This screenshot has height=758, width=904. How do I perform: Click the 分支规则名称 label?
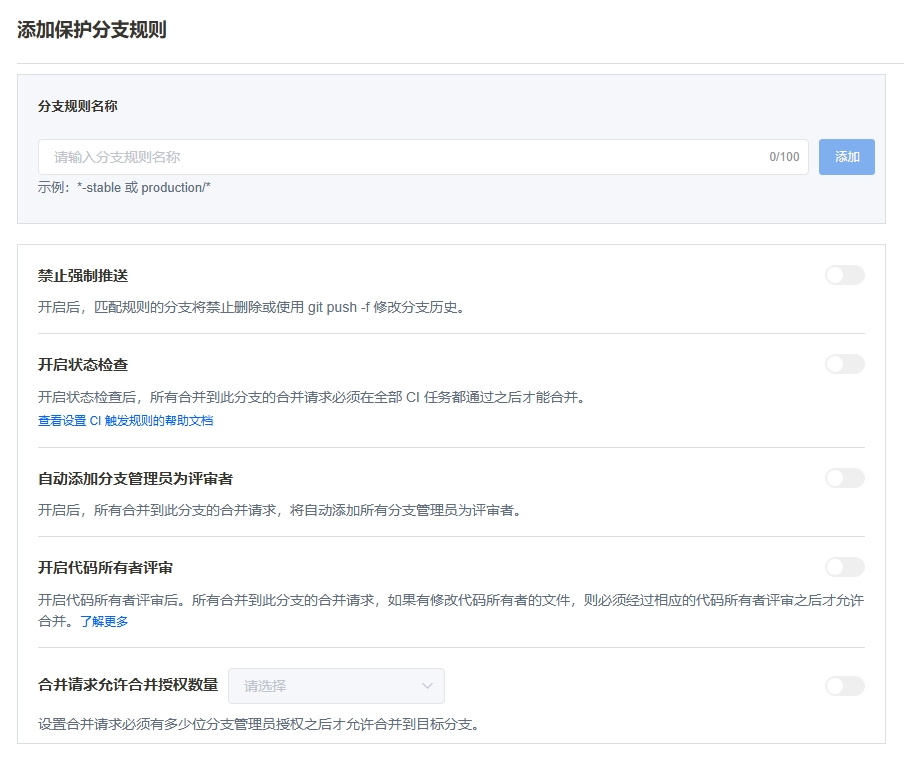78,106
